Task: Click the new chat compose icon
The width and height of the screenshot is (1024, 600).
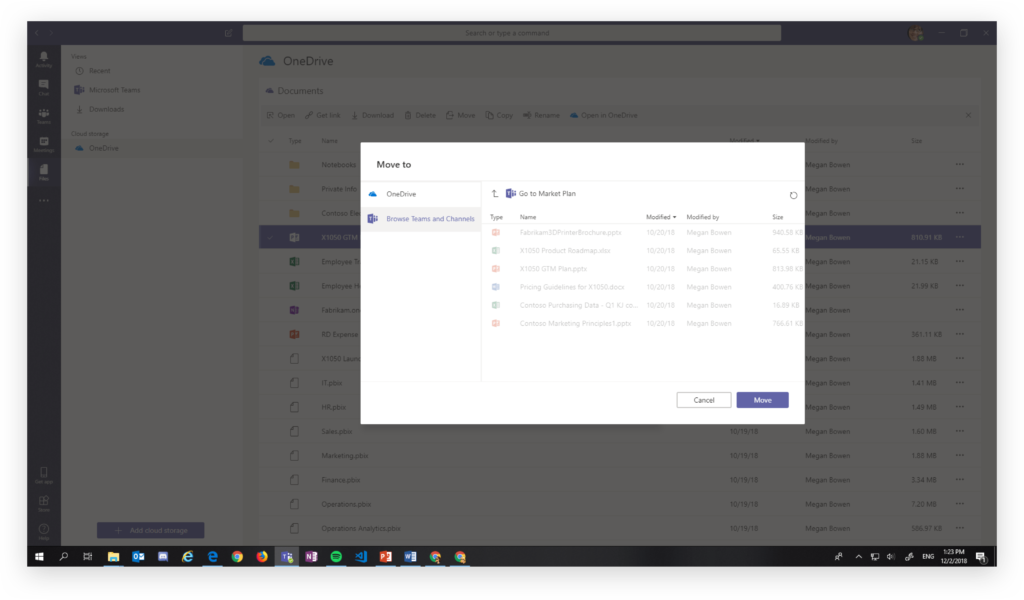Action: click(x=229, y=33)
